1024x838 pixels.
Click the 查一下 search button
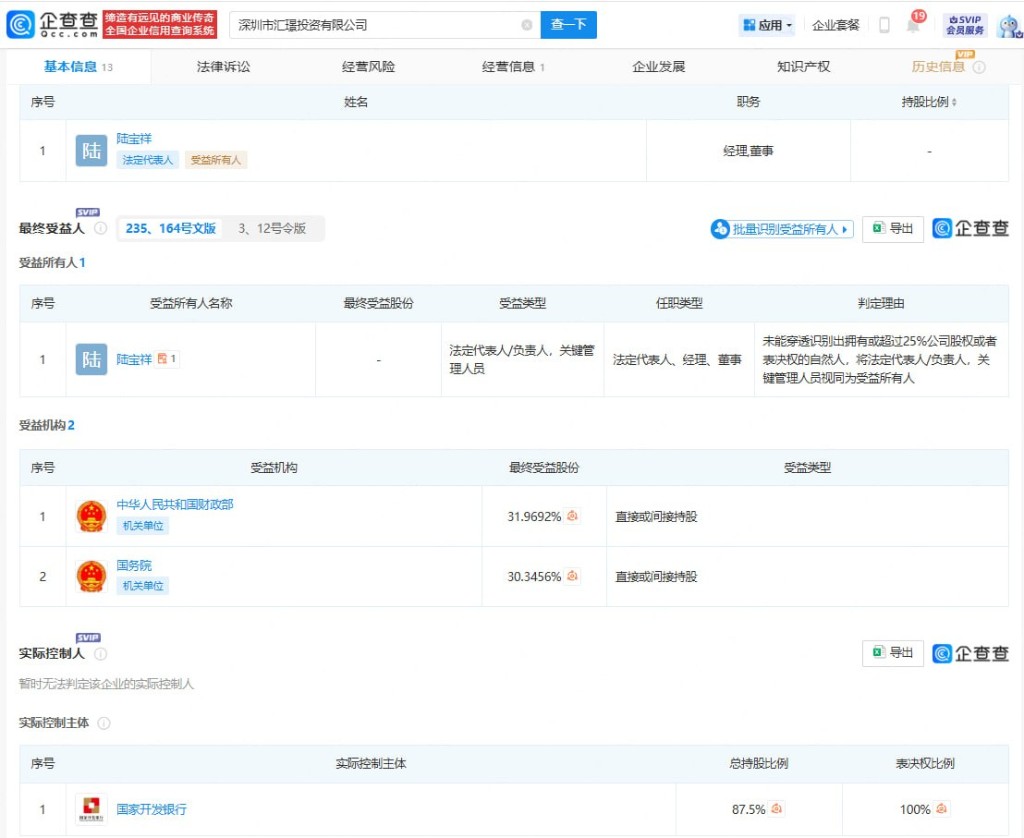pos(568,25)
